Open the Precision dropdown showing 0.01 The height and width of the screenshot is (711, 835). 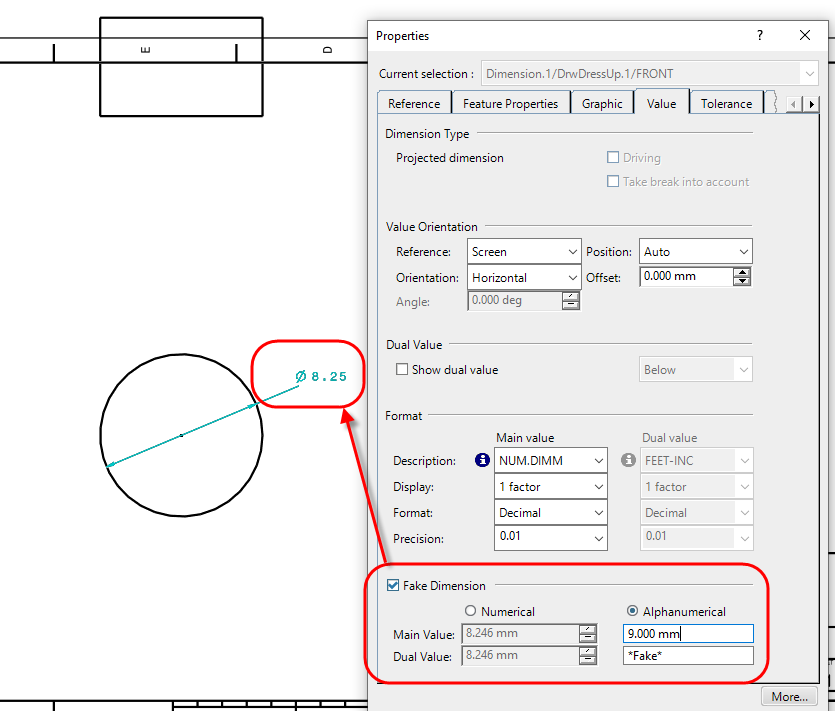coord(551,538)
